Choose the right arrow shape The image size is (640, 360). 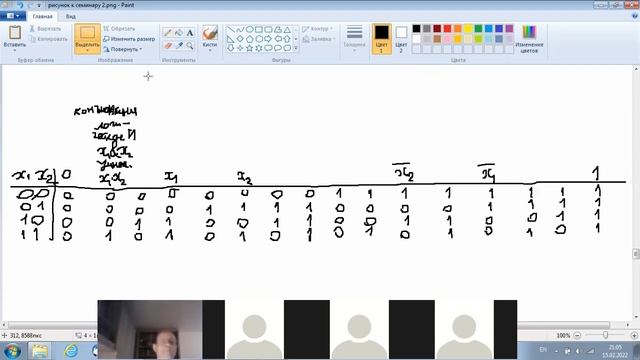(268, 39)
